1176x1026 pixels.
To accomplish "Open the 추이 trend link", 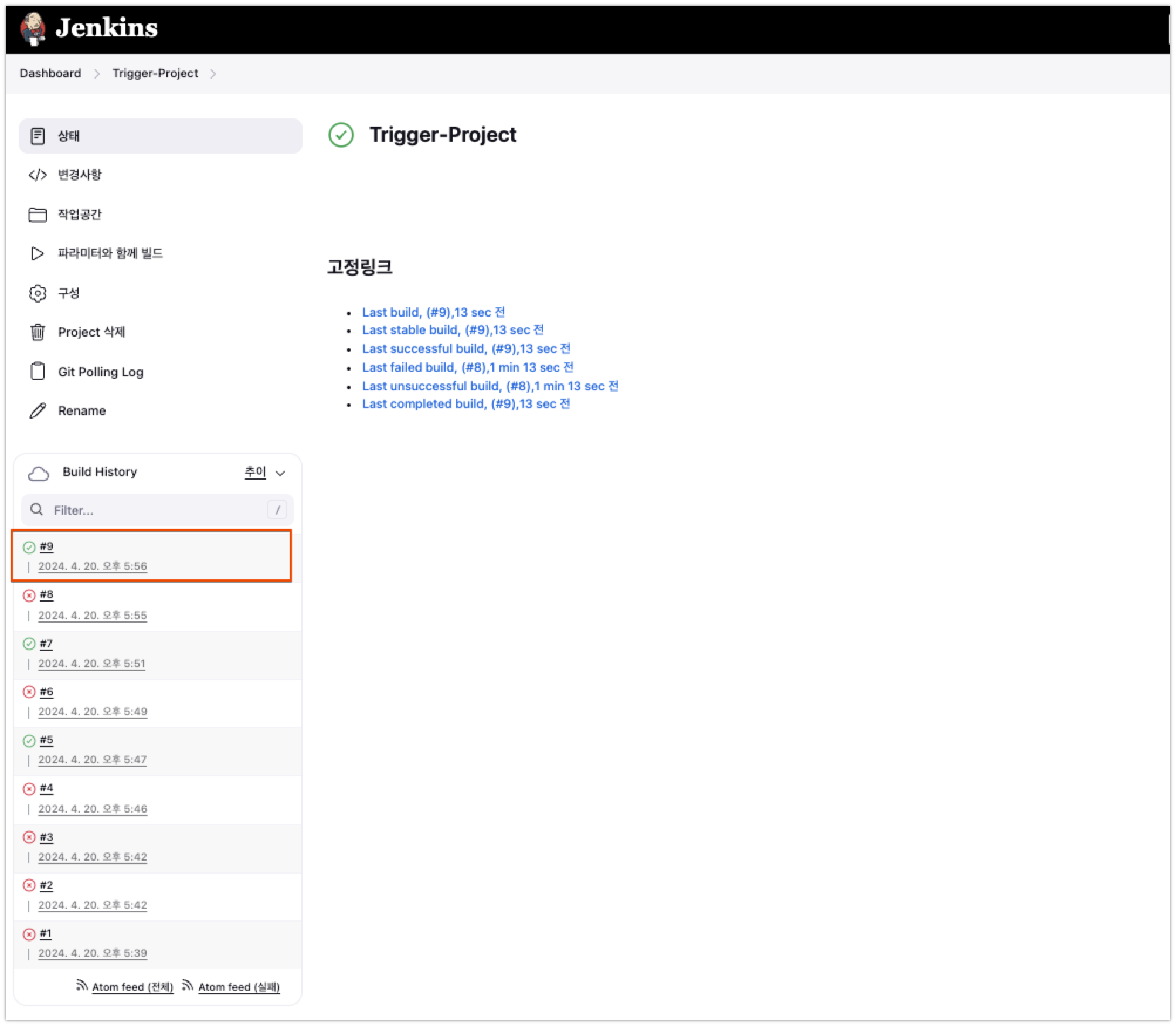I will click(255, 472).
